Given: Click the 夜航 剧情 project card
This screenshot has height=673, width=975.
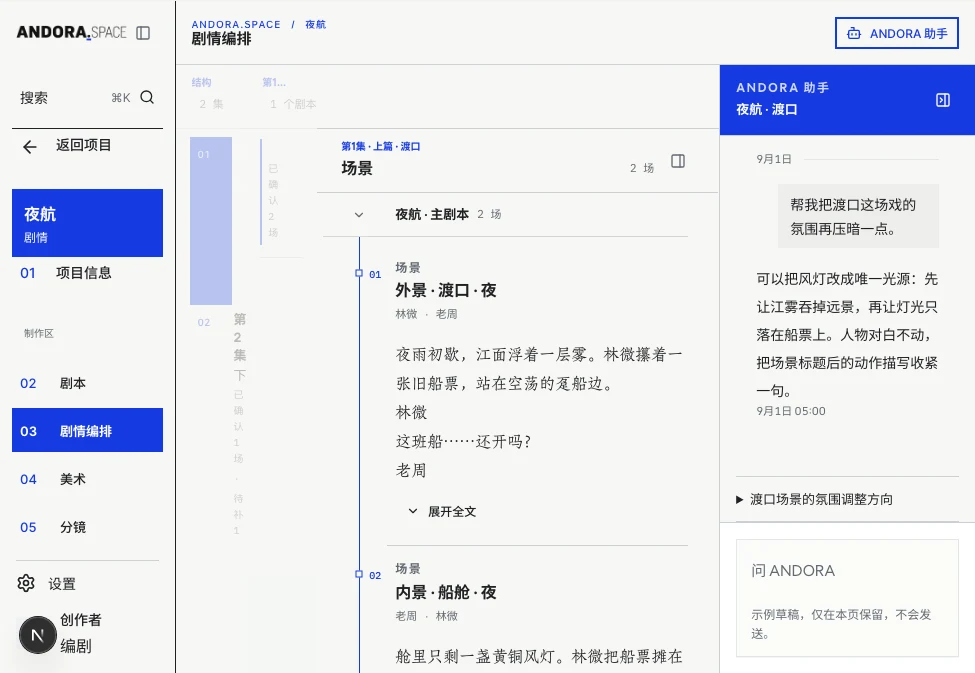Looking at the screenshot, I should 87,223.
